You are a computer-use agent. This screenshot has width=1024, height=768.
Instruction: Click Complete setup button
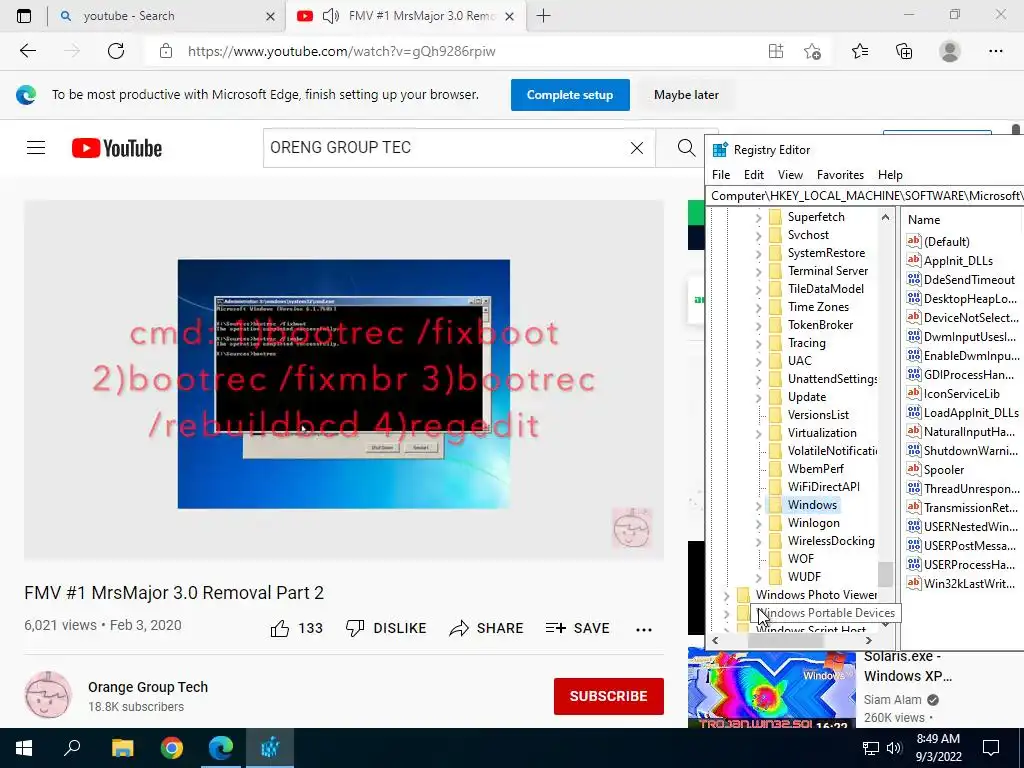pyautogui.click(x=570, y=95)
